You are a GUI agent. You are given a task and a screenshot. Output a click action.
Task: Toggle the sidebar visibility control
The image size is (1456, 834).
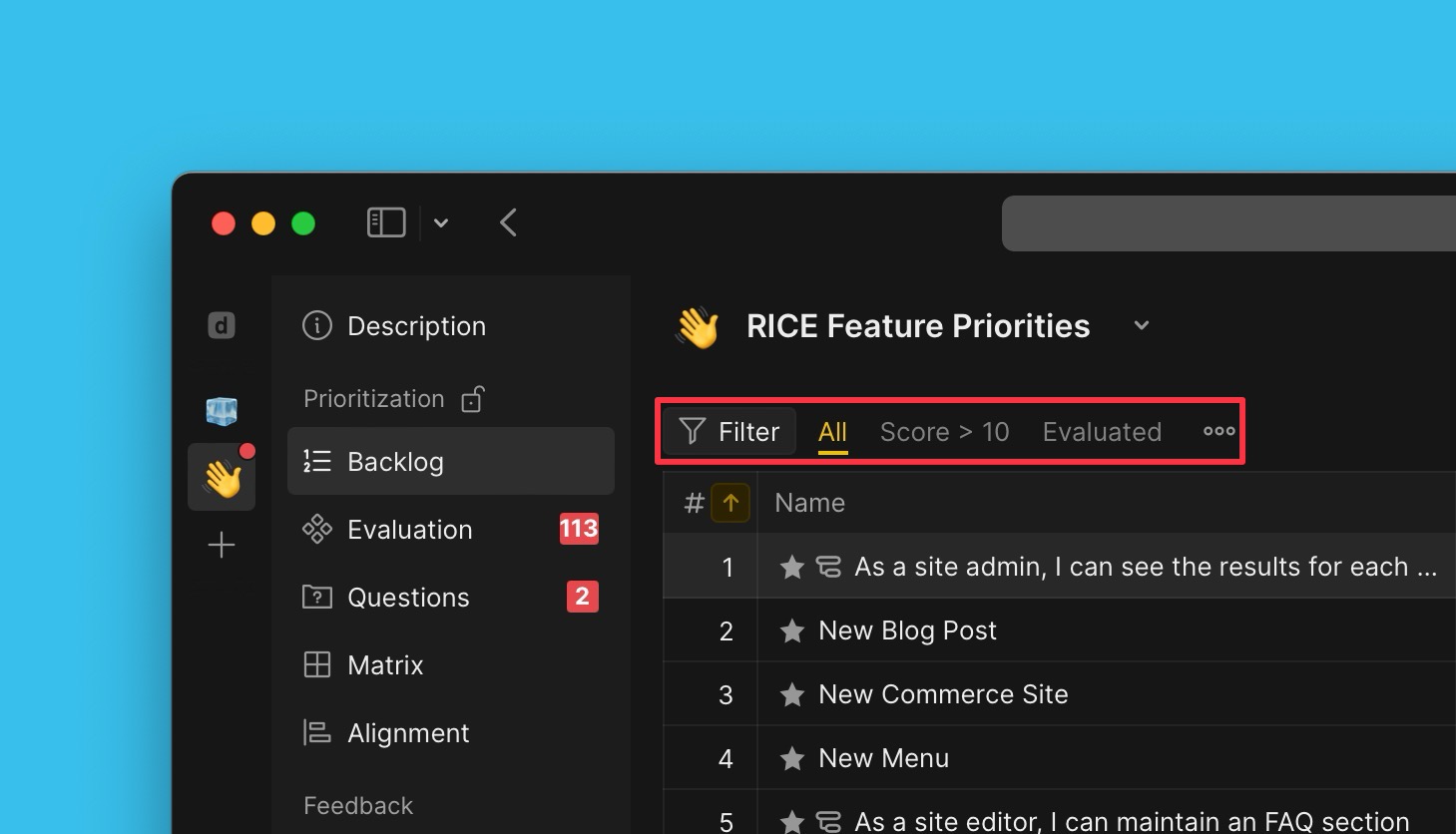pos(386,222)
